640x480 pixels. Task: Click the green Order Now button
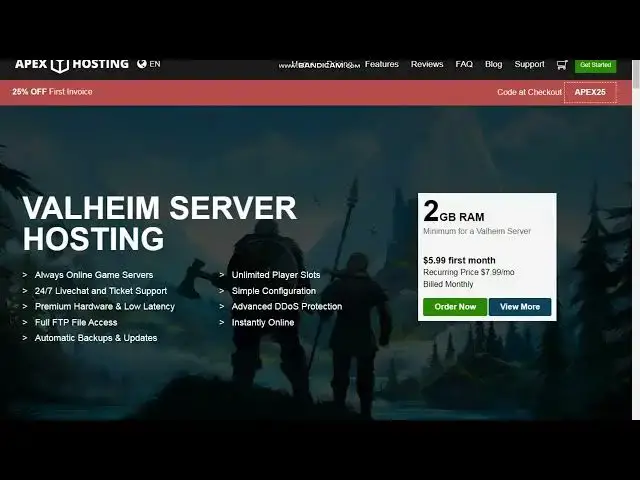(455, 307)
